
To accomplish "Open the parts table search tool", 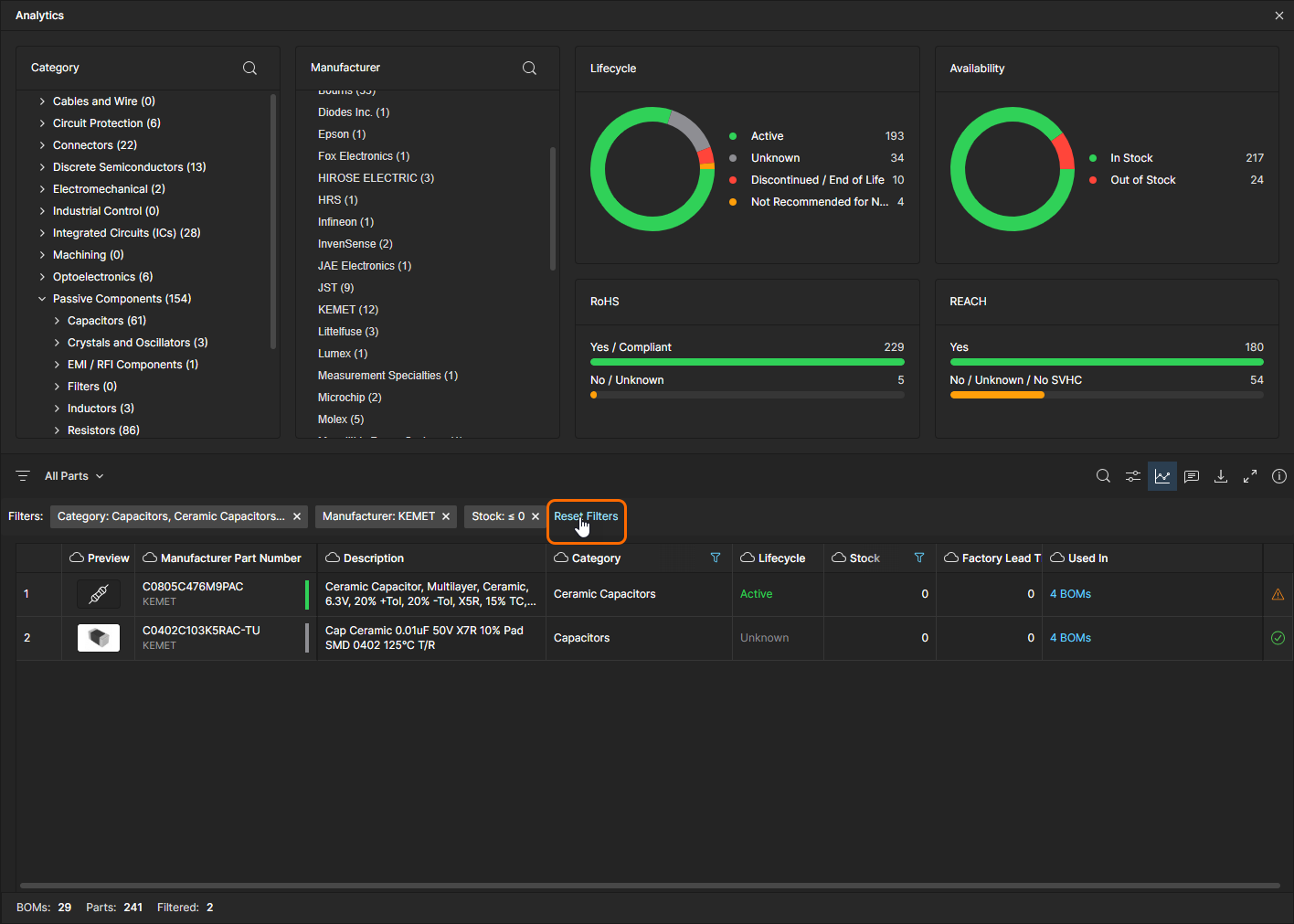I will [x=1103, y=476].
